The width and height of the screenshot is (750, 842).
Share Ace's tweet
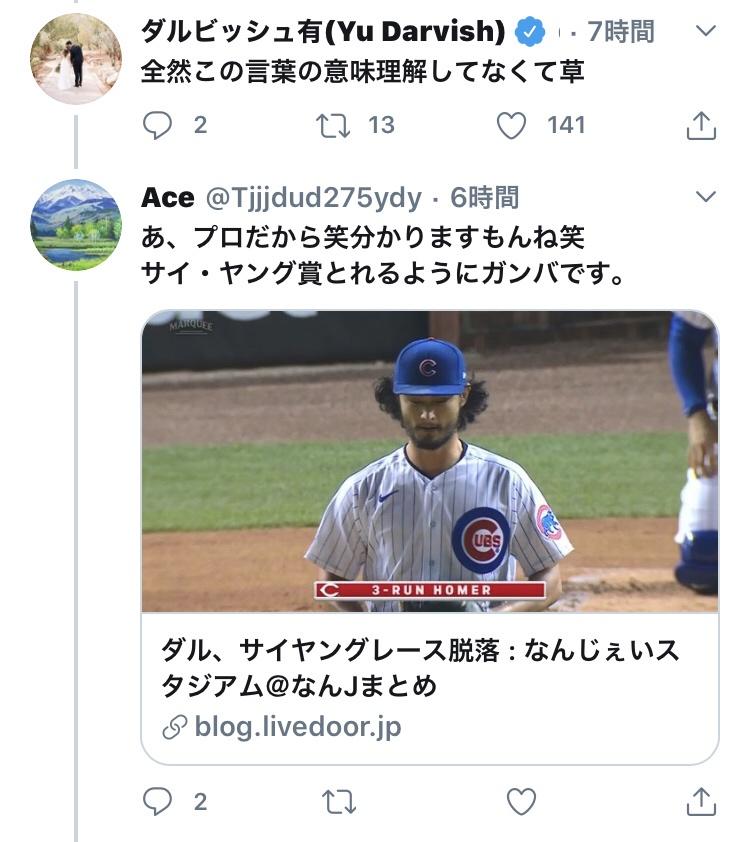pyautogui.click(x=701, y=801)
